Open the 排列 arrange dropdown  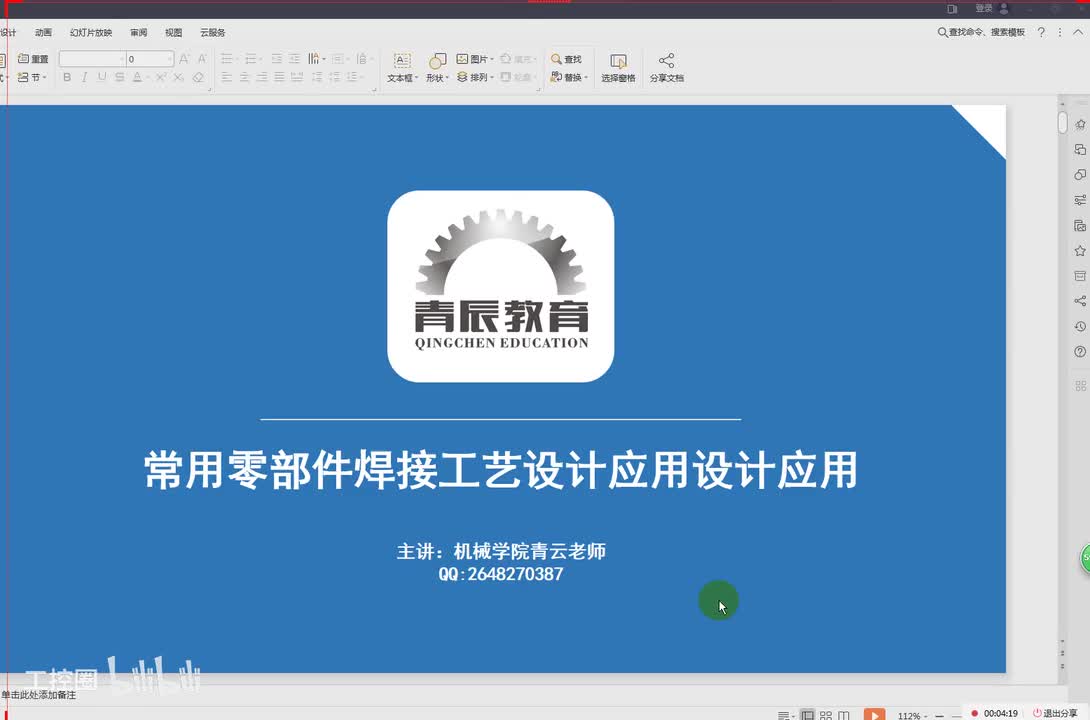pos(475,77)
